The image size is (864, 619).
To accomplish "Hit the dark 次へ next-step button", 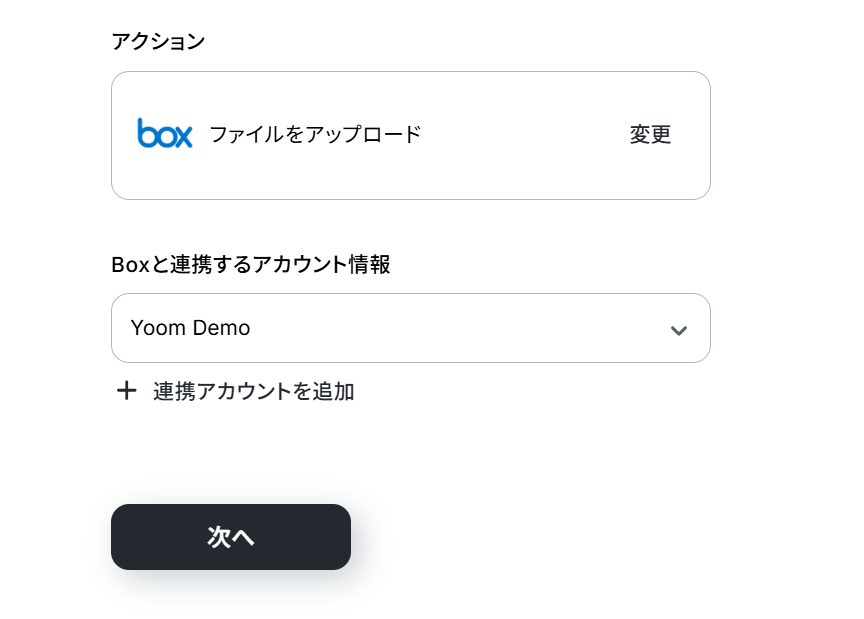I will (231, 537).
